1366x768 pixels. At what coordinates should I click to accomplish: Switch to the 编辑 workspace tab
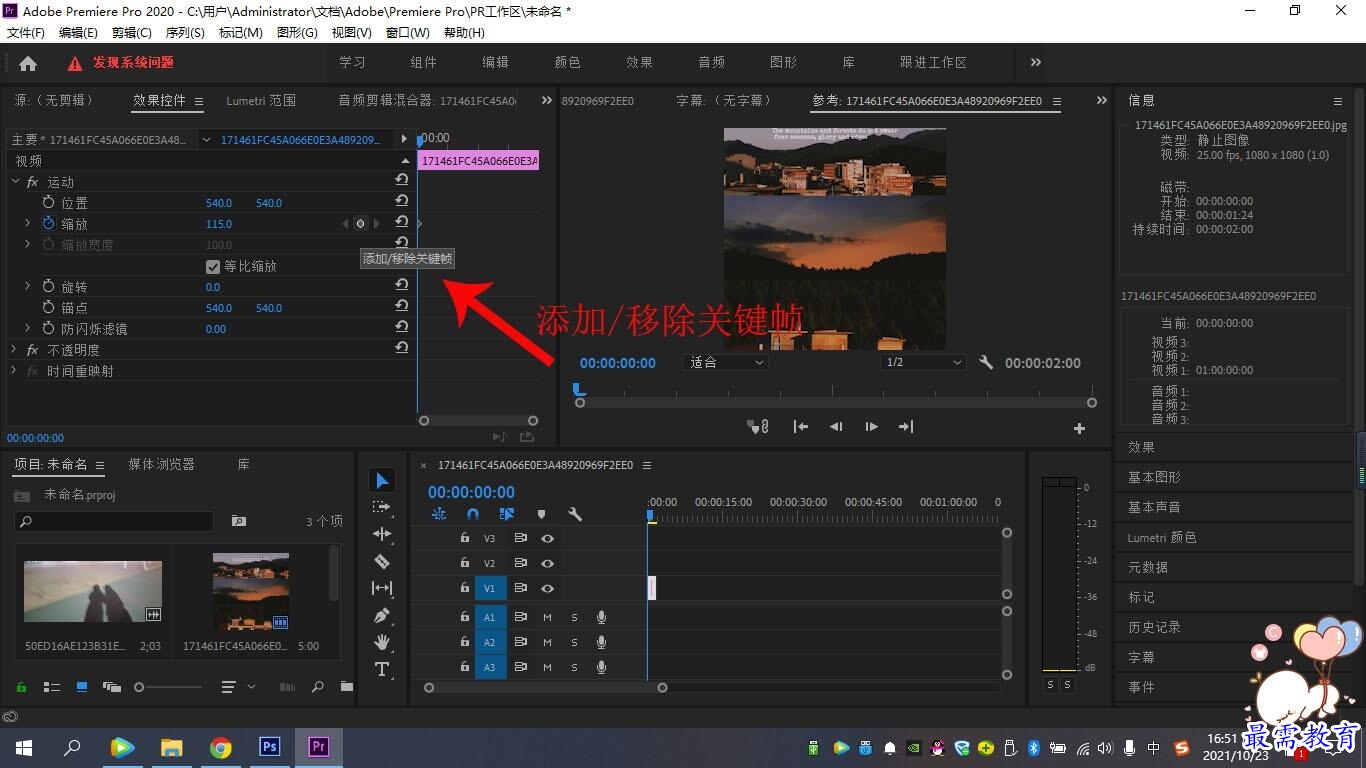[x=495, y=62]
